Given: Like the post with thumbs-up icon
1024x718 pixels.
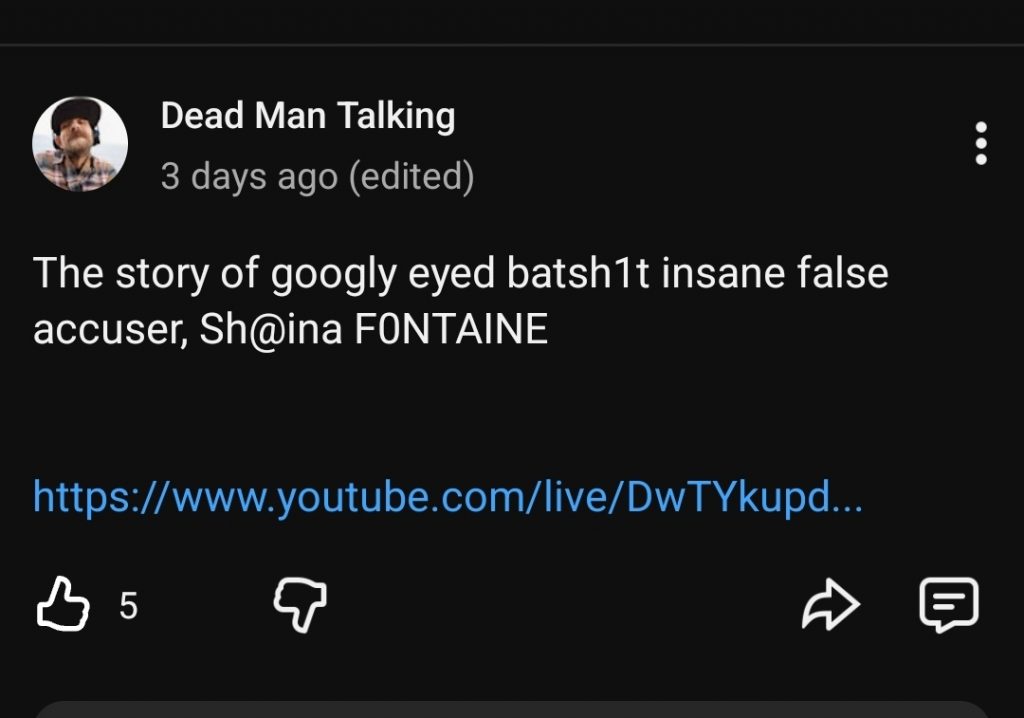Looking at the screenshot, I should [64, 604].
